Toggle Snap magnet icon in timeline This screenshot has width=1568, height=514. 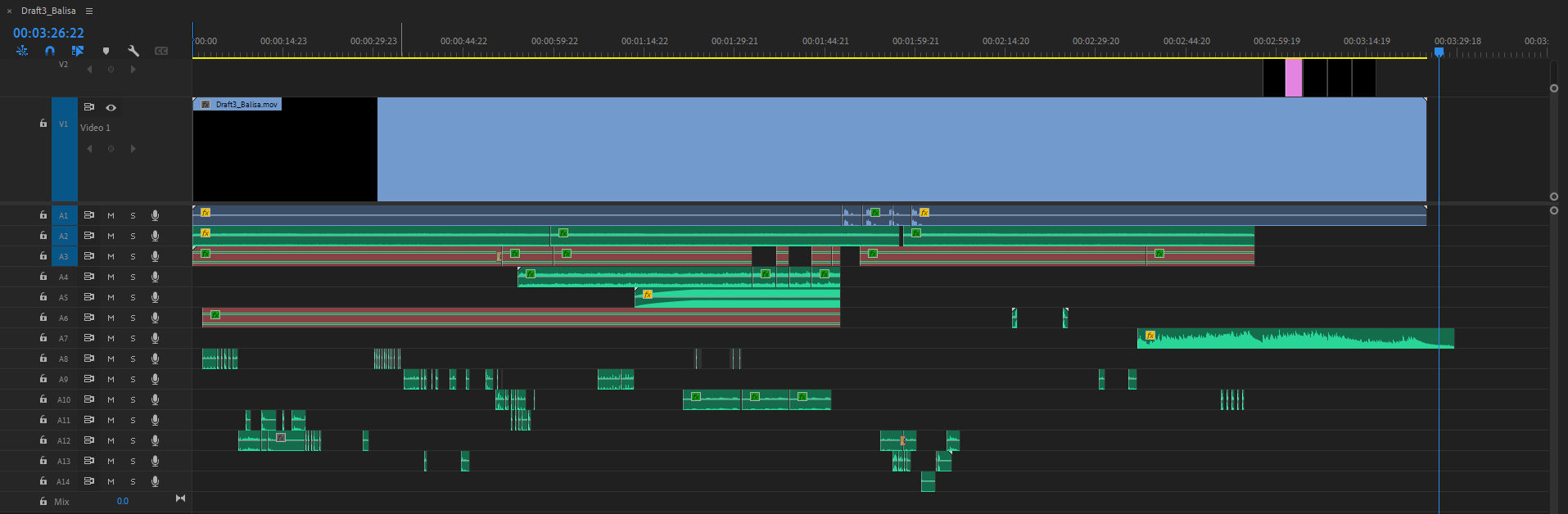[x=50, y=51]
